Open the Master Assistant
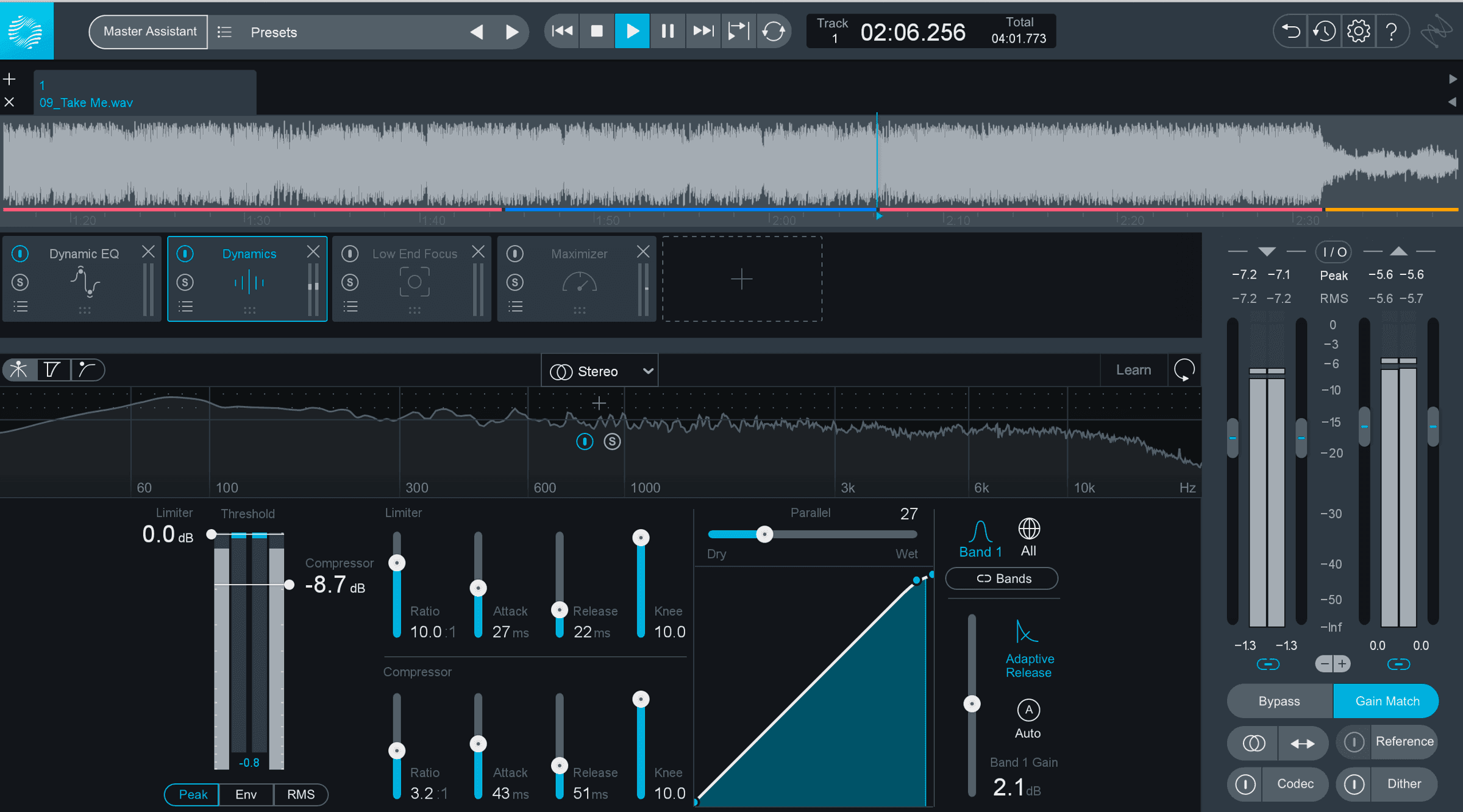The height and width of the screenshot is (812, 1463). click(x=149, y=32)
